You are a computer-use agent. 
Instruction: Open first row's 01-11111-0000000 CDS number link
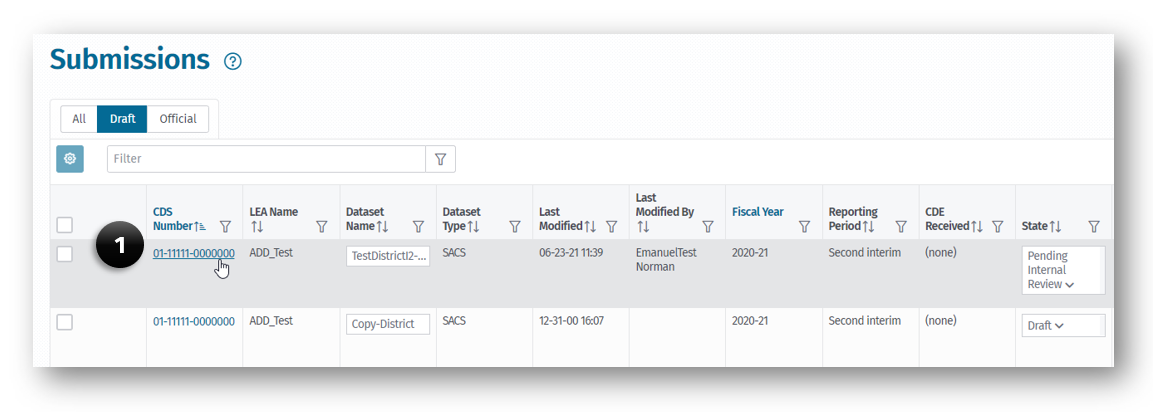[194, 253]
